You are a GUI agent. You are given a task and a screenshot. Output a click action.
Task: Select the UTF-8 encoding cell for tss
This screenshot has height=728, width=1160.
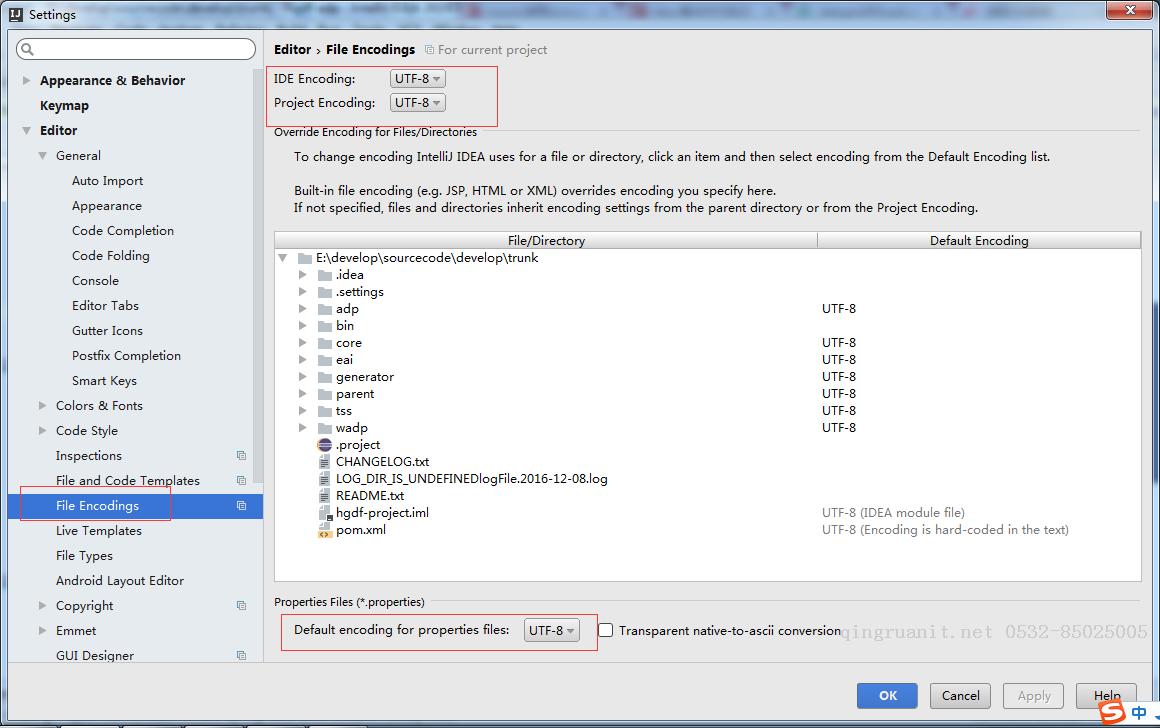pyautogui.click(x=838, y=411)
